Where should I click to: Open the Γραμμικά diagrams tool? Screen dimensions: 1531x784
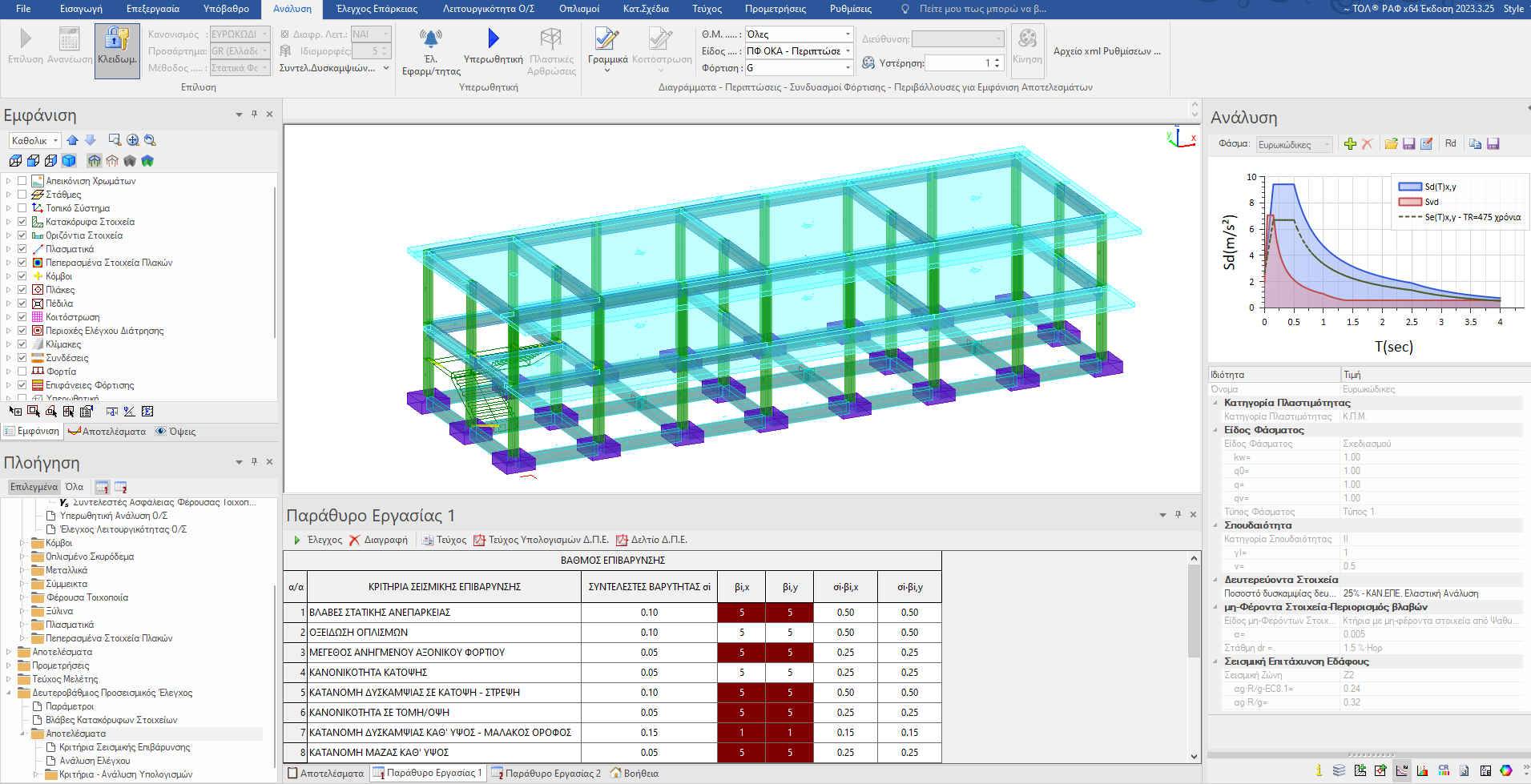[606, 40]
